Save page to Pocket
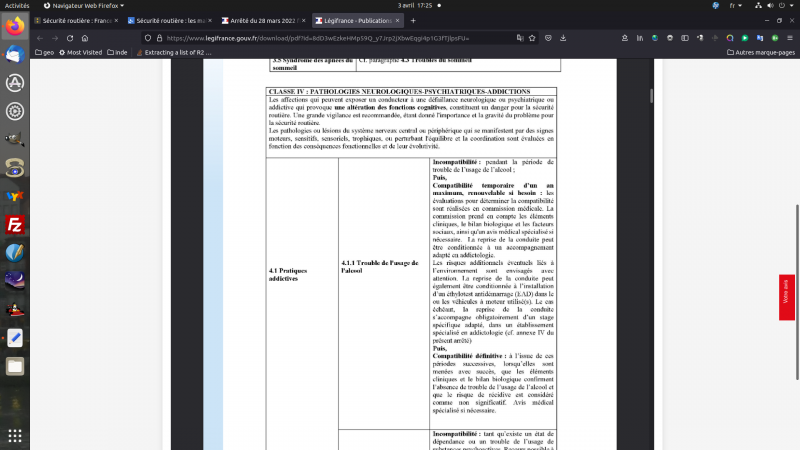This screenshot has width=800, height=450. 548,38
